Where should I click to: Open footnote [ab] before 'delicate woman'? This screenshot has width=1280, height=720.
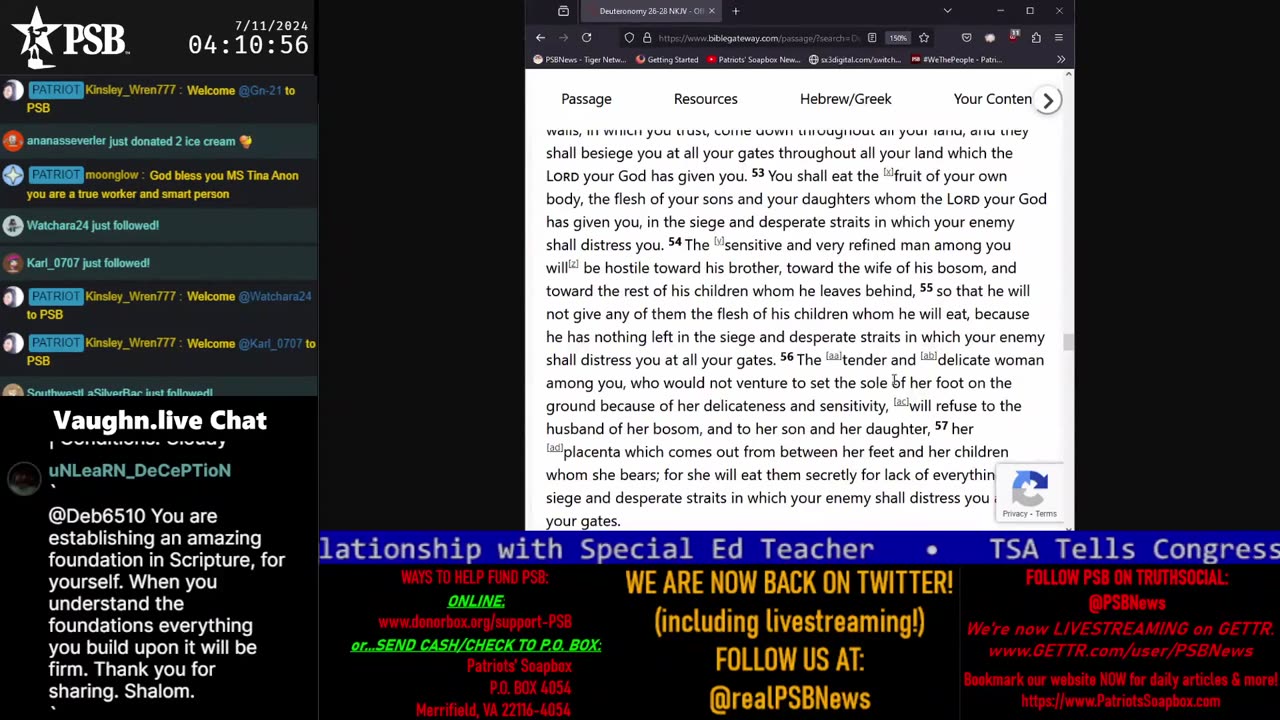tap(929, 356)
